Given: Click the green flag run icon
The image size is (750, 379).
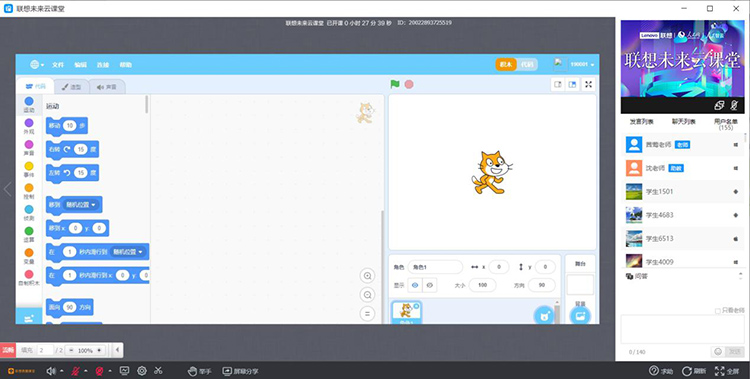Looking at the screenshot, I should coord(395,84).
